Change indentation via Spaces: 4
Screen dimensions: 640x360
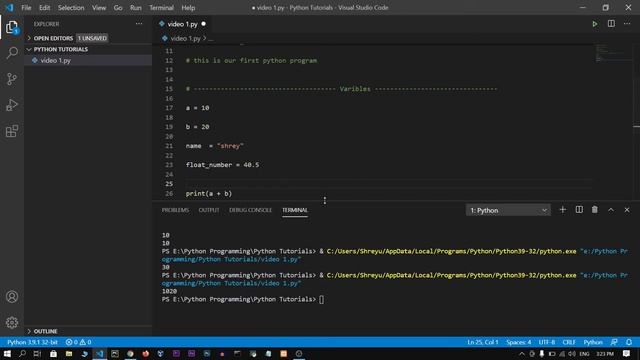click(x=518, y=342)
